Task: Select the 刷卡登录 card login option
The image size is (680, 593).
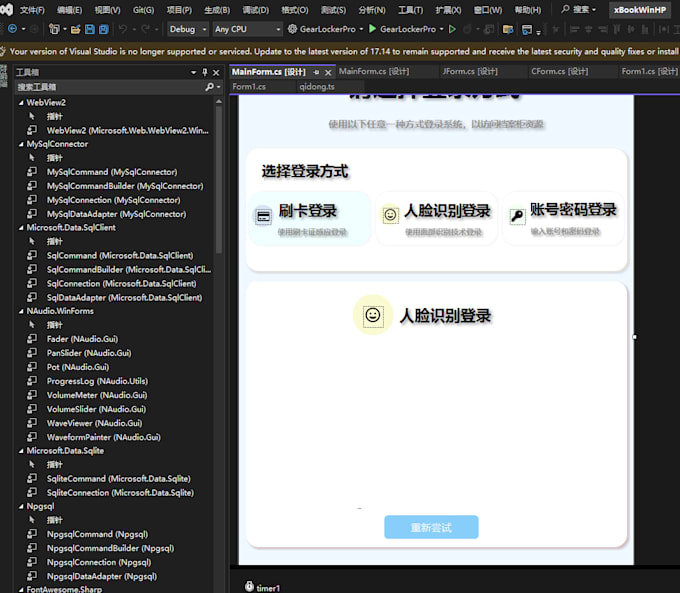Action: coord(310,219)
